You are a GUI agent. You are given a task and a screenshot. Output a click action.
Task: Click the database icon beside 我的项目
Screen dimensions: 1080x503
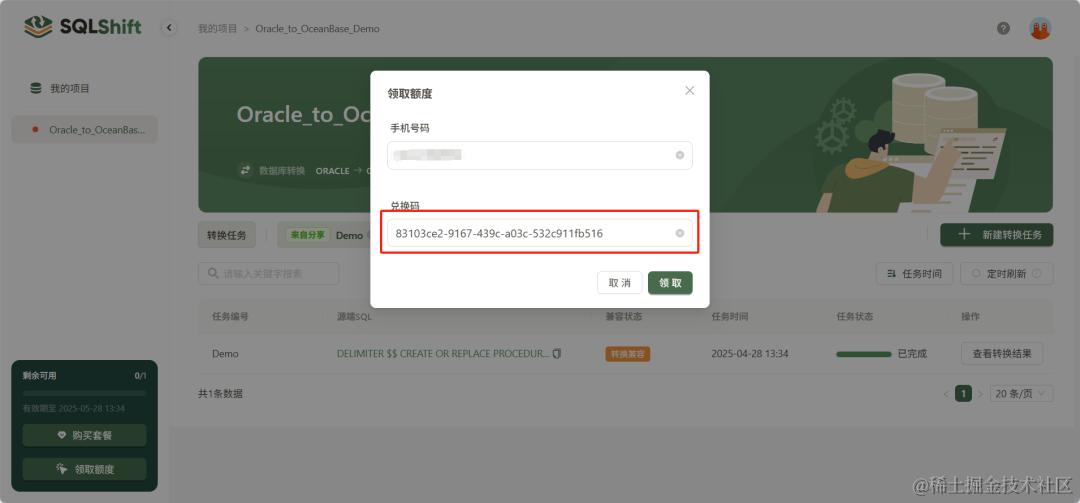coord(36,88)
